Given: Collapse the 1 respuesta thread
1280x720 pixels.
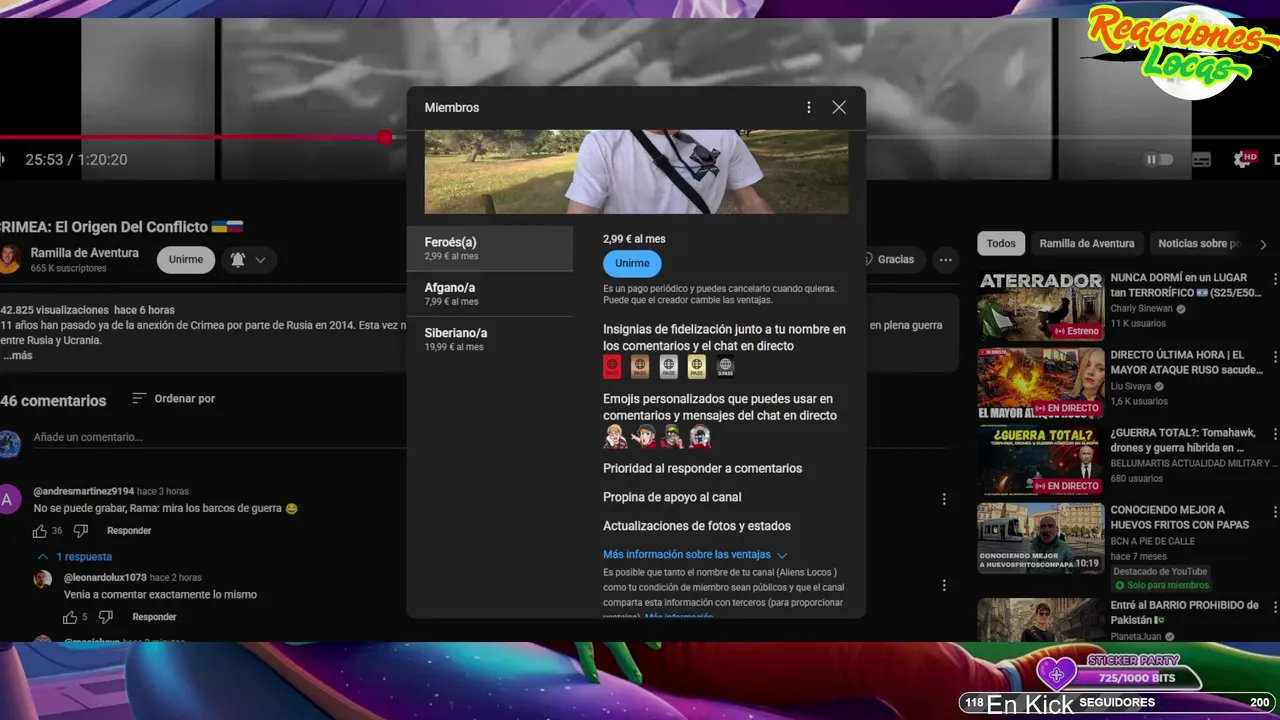Looking at the screenshot, I should click(74, 556).
